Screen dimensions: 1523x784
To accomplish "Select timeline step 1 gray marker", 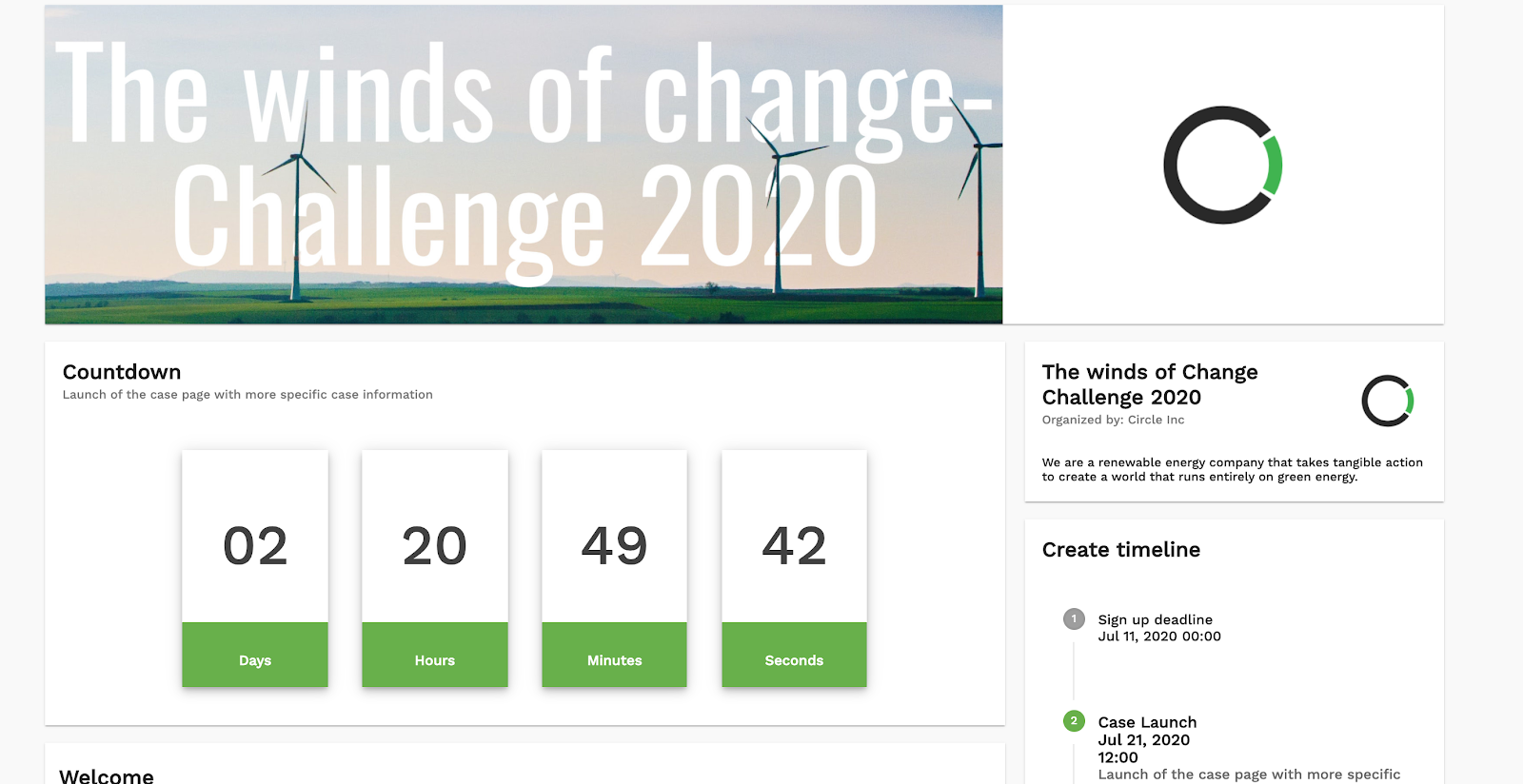I will [x=1074, y=619].
